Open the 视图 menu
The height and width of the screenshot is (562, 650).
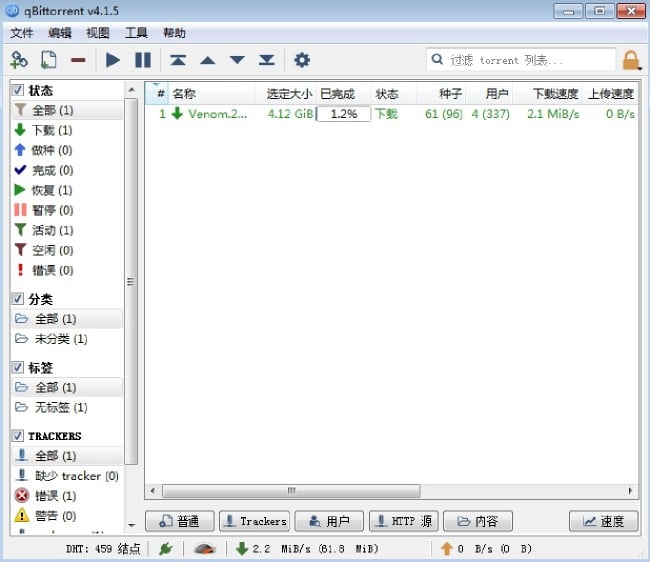click(98, 33)
